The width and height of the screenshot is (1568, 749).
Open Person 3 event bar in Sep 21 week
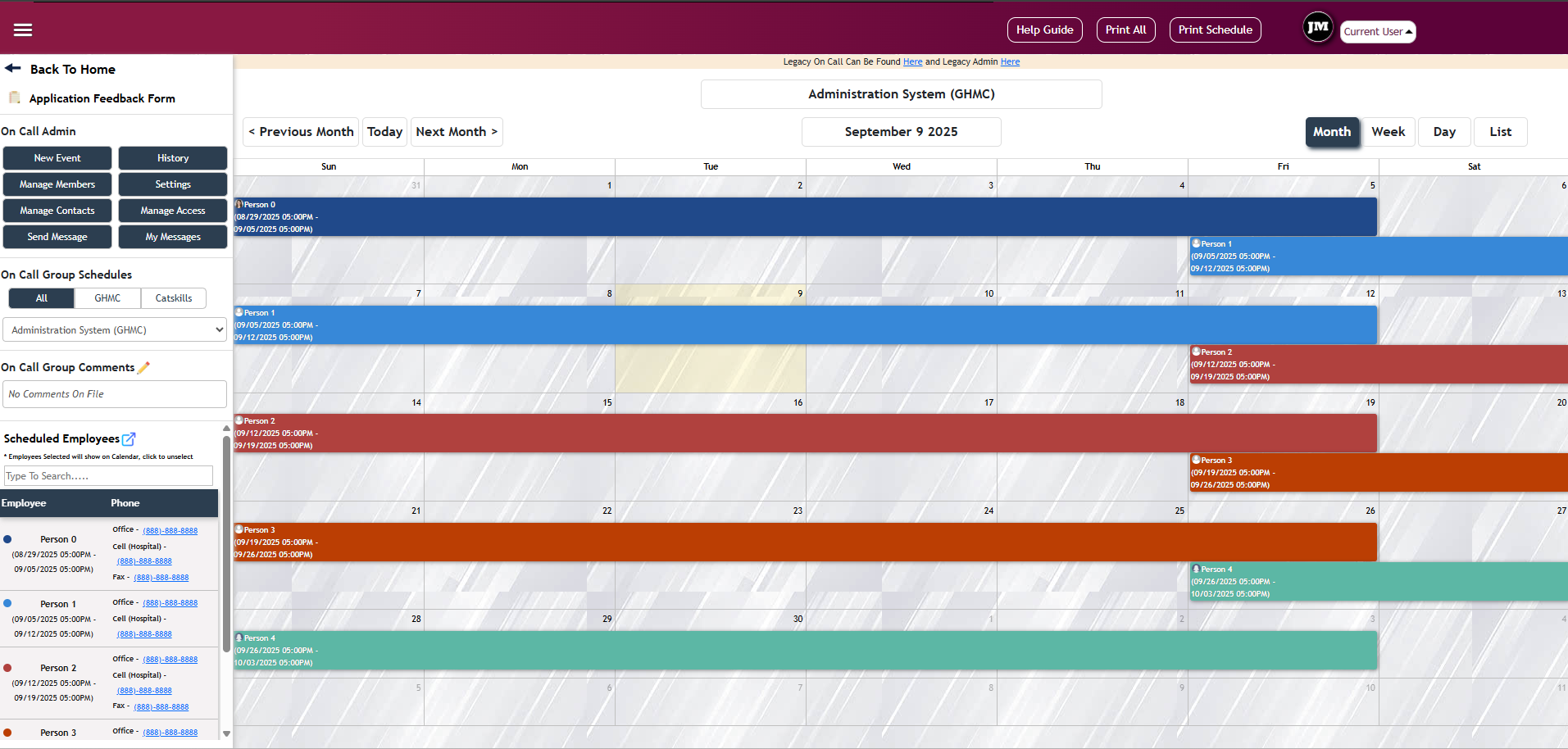805,542
